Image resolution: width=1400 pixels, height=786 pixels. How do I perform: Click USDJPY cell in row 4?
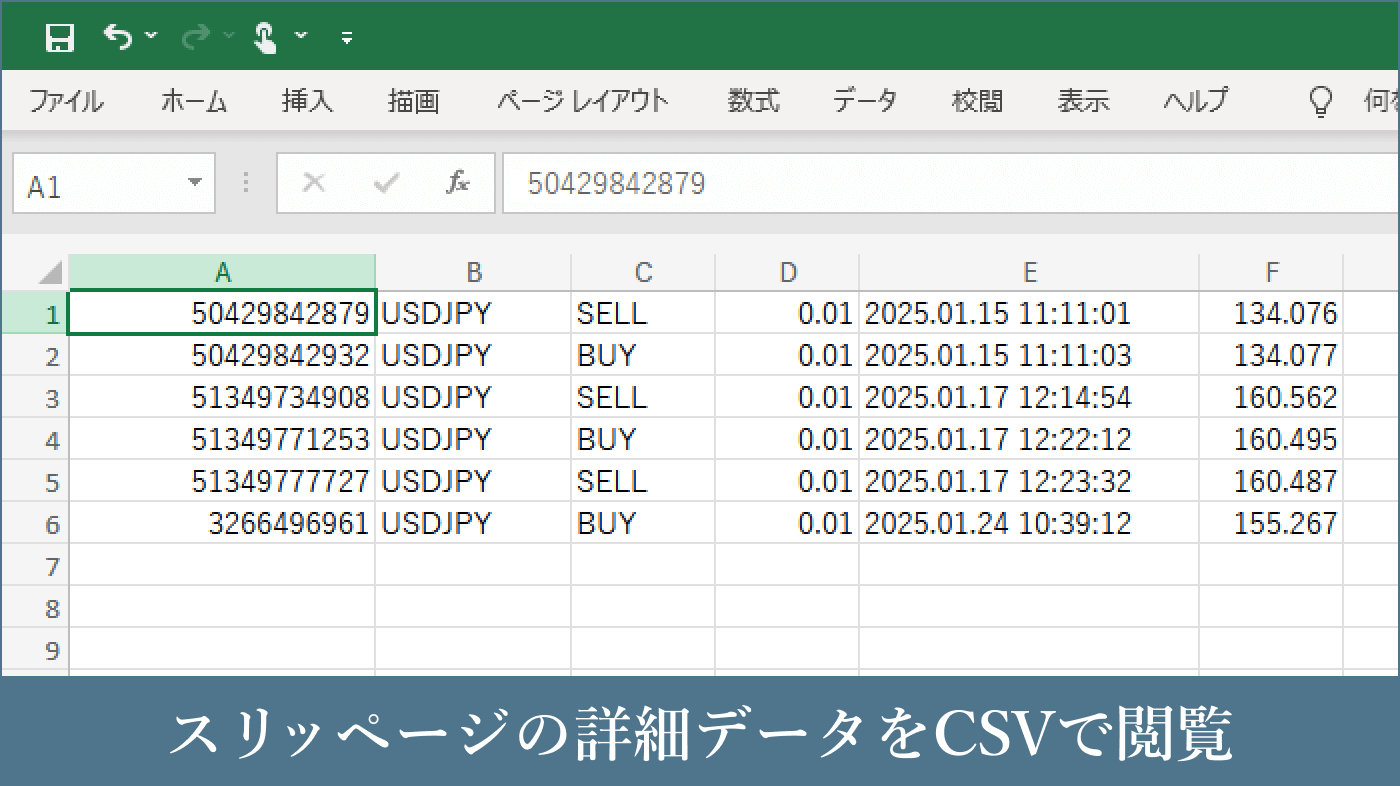473,439
